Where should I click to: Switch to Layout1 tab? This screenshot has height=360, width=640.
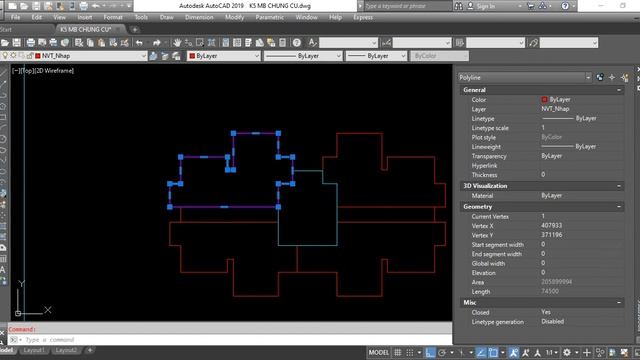33,350
